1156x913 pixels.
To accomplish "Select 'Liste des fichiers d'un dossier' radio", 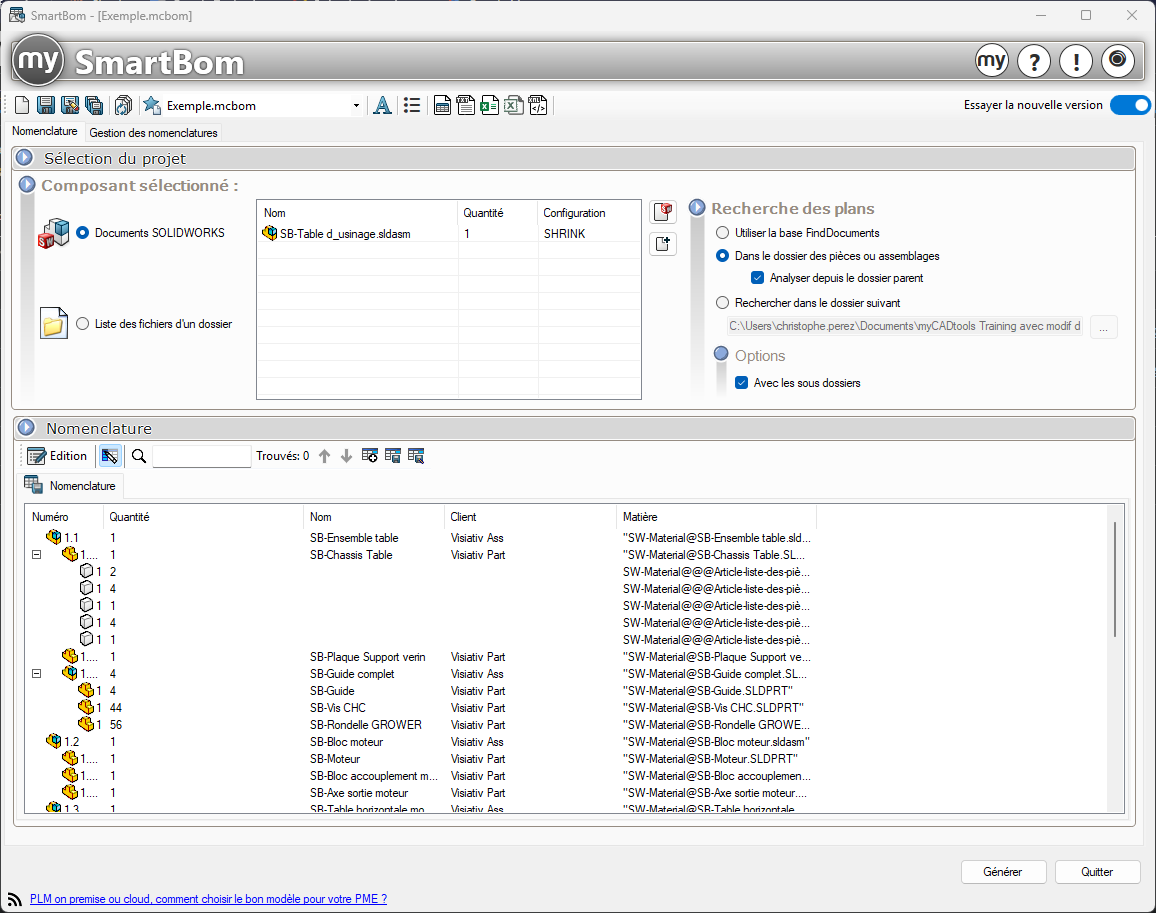I will pyautogui.click(x=83, y=323).
